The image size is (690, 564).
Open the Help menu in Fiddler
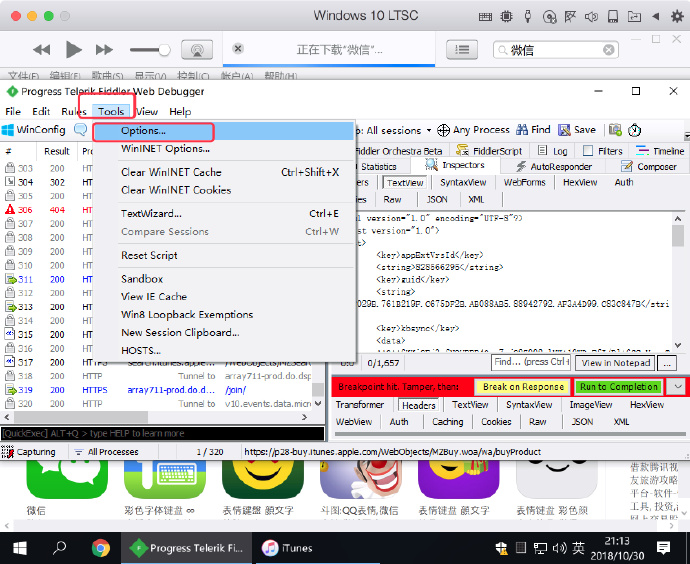pyautogui.click(x=180, y=112)
